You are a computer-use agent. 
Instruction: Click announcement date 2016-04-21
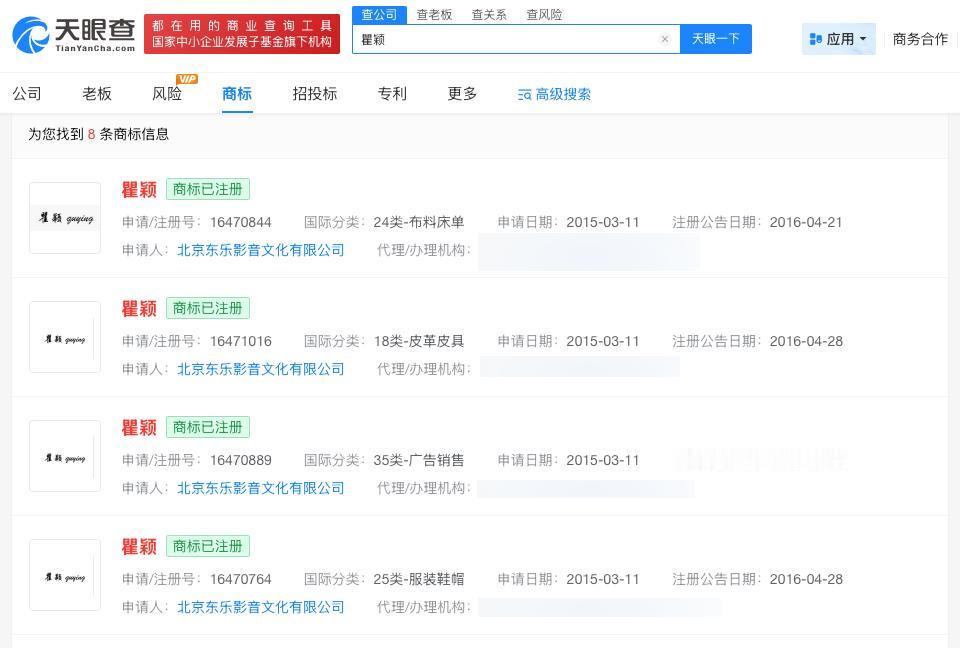[x=806, y=222]
